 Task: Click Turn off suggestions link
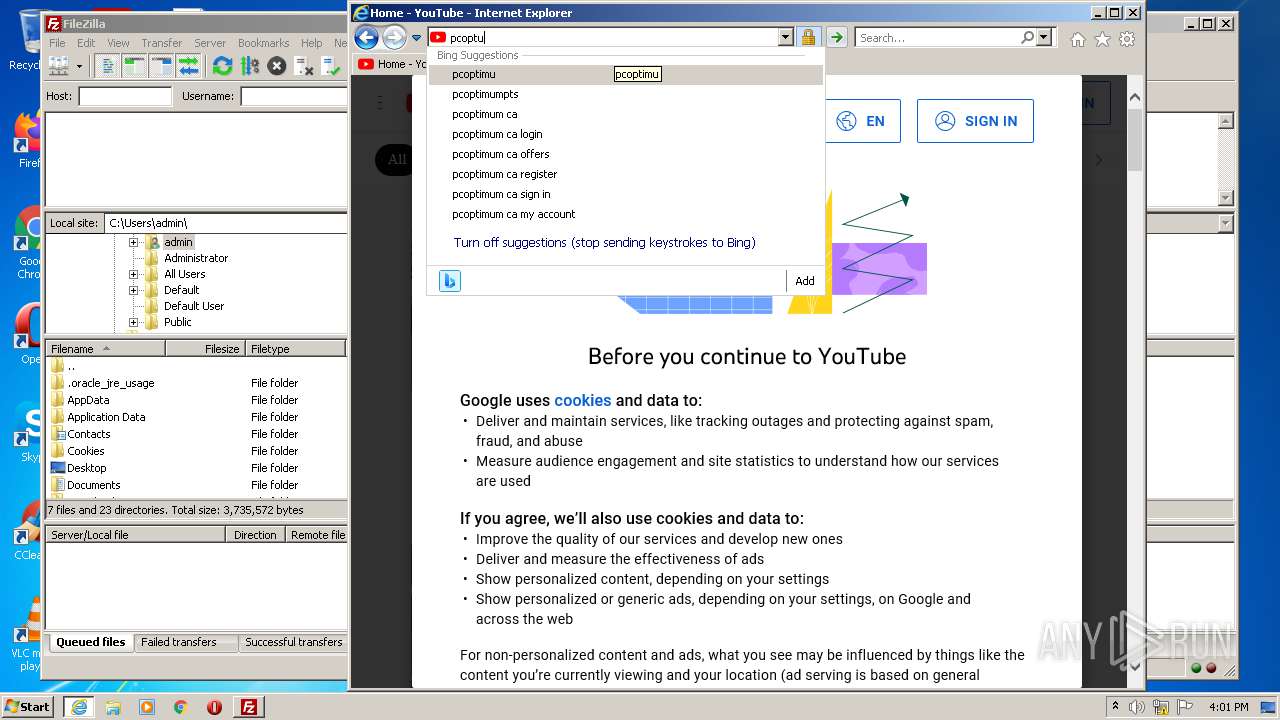pos(604,242)
